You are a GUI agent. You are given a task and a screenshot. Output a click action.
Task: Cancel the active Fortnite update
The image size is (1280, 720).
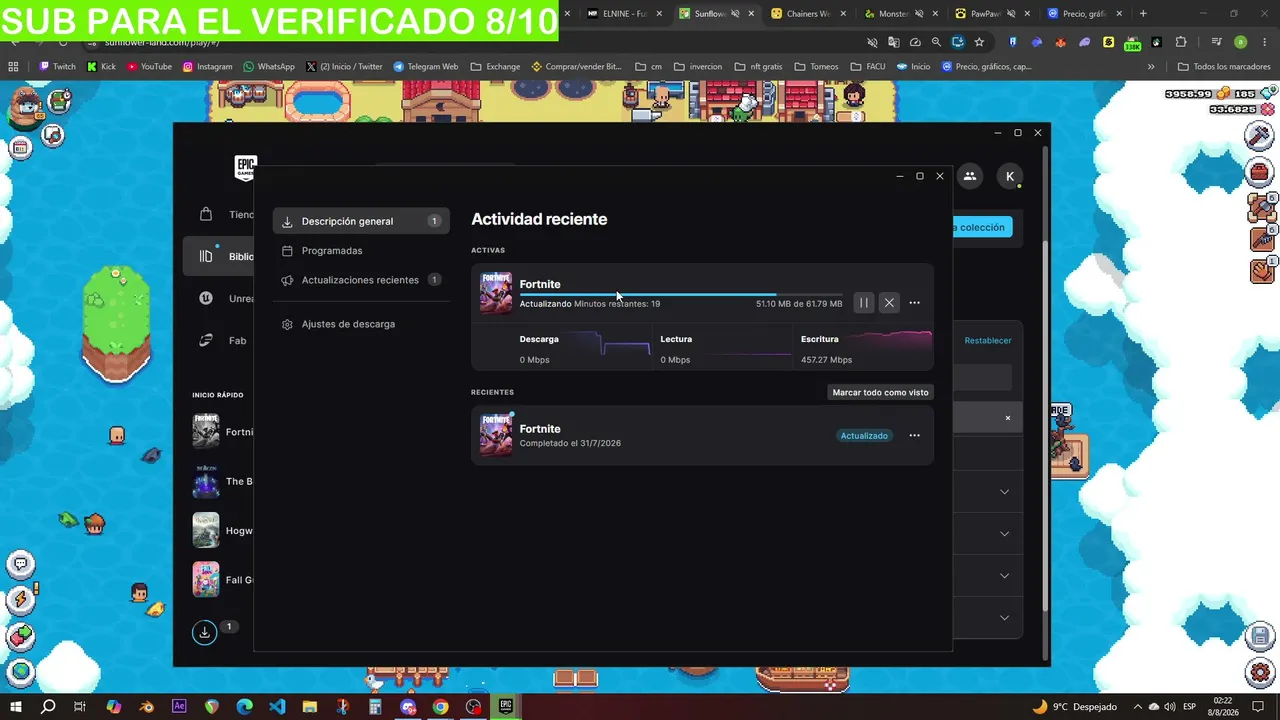point(889,303)
